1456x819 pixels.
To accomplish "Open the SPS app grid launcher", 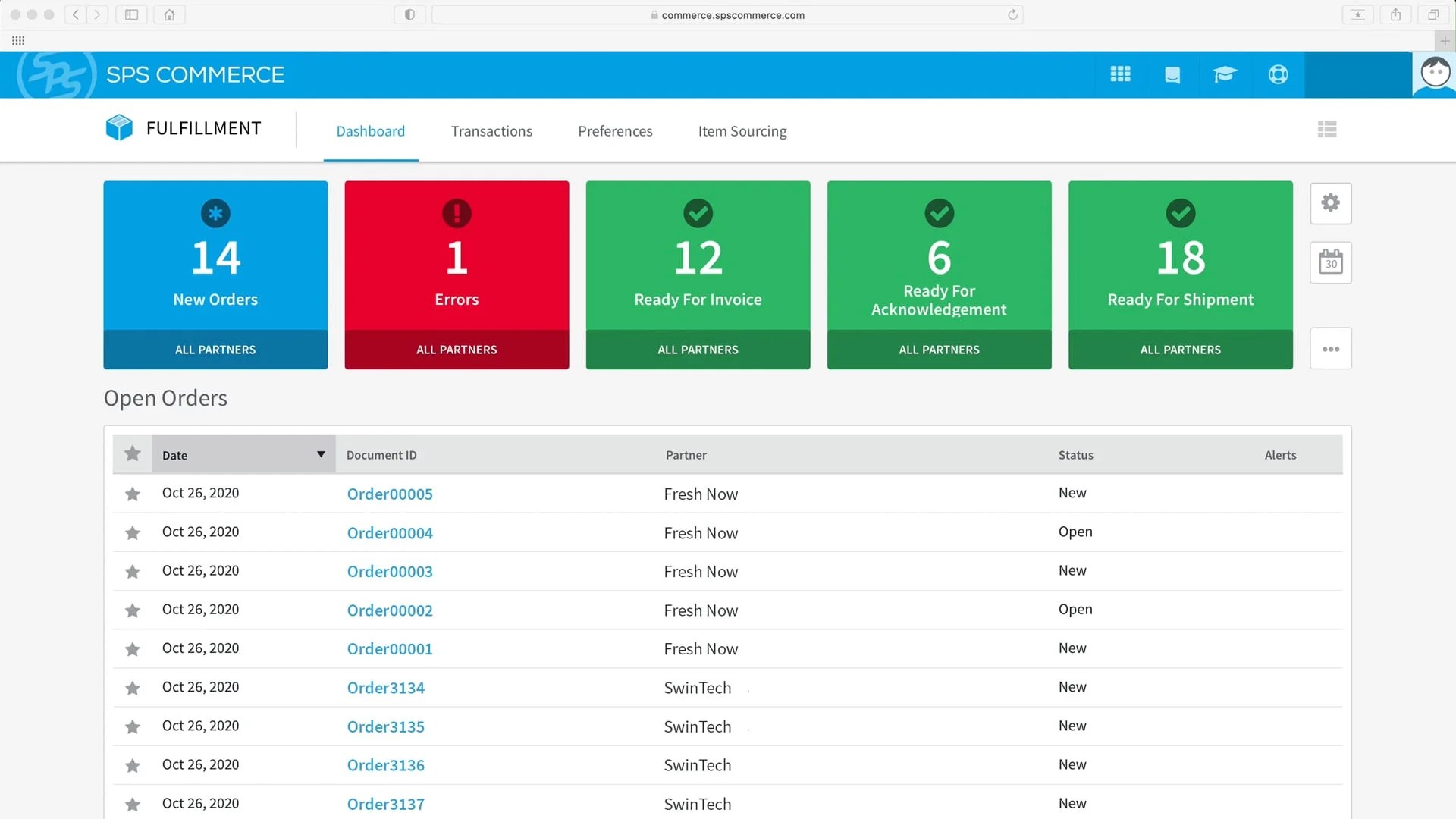I will 1120,74.
